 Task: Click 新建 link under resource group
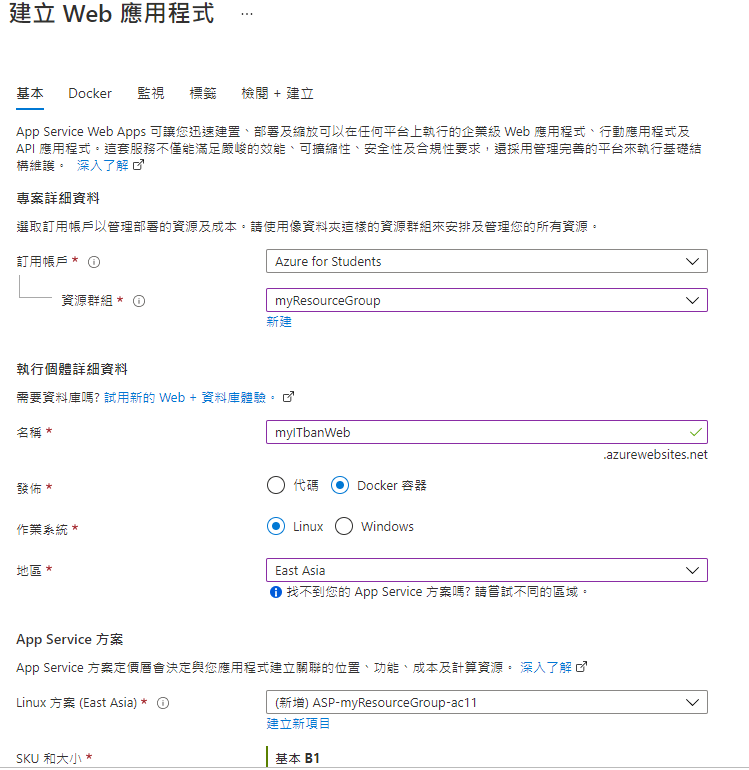pyautogui.click(x=279, y=322)
